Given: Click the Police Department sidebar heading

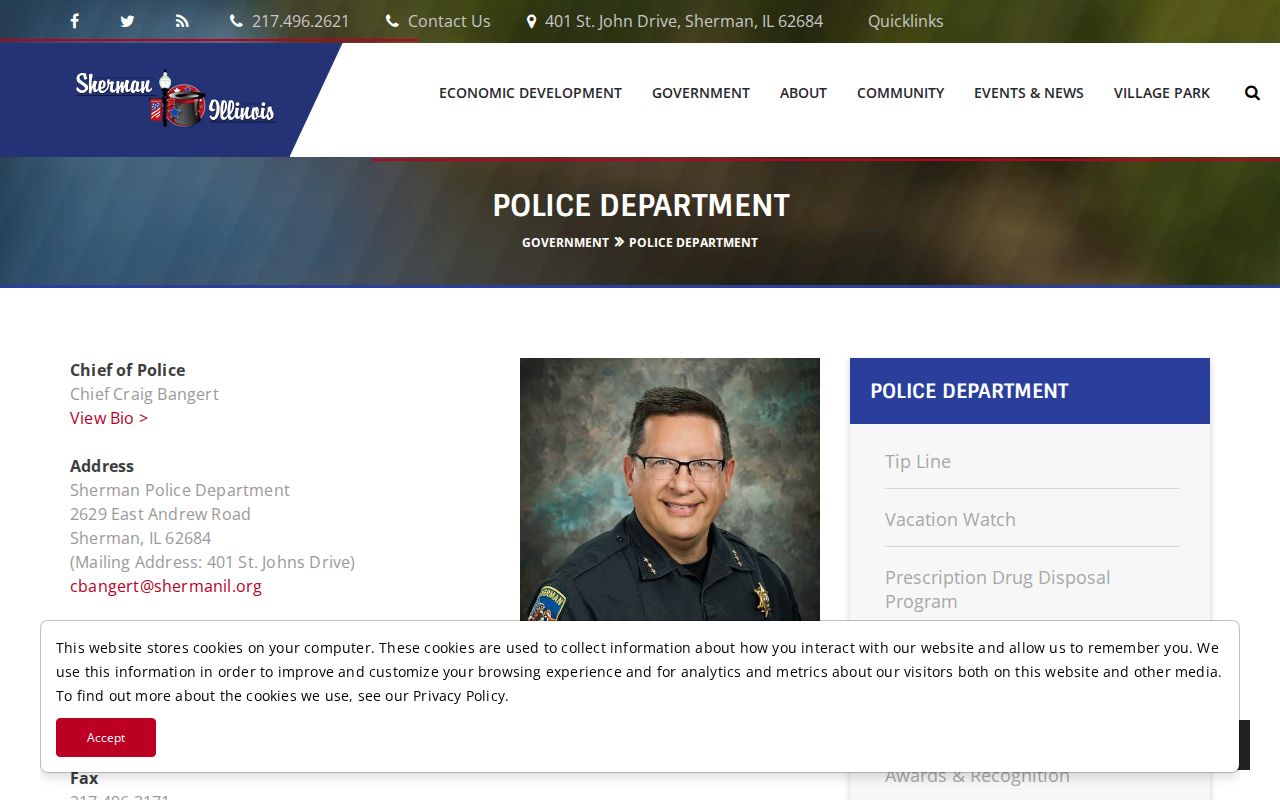Looking at the screenshot, I should tap(969, 391).
